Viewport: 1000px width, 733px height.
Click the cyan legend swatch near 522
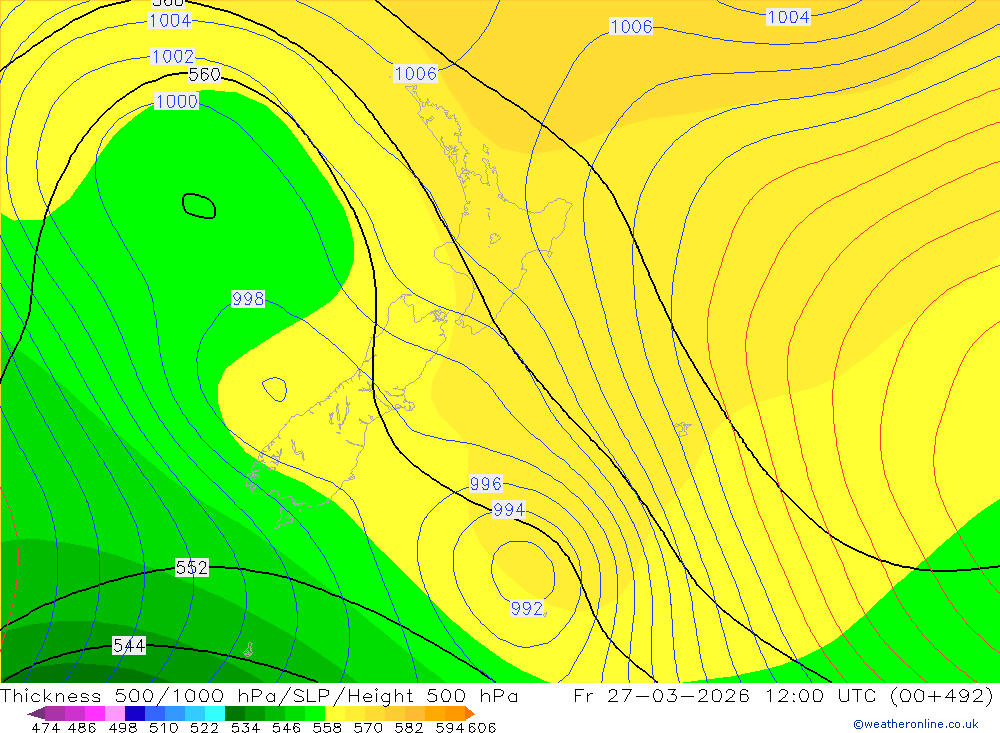pos(215,713)
